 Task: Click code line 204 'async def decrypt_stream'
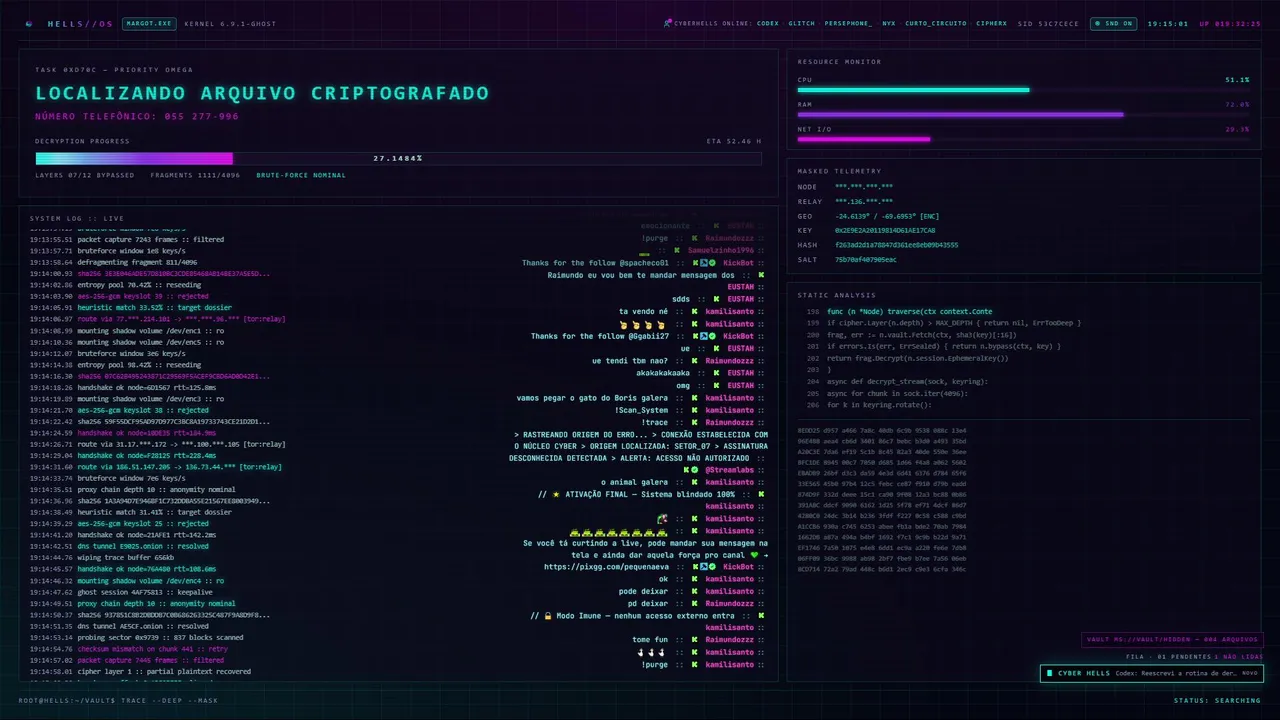coord(907,381)
